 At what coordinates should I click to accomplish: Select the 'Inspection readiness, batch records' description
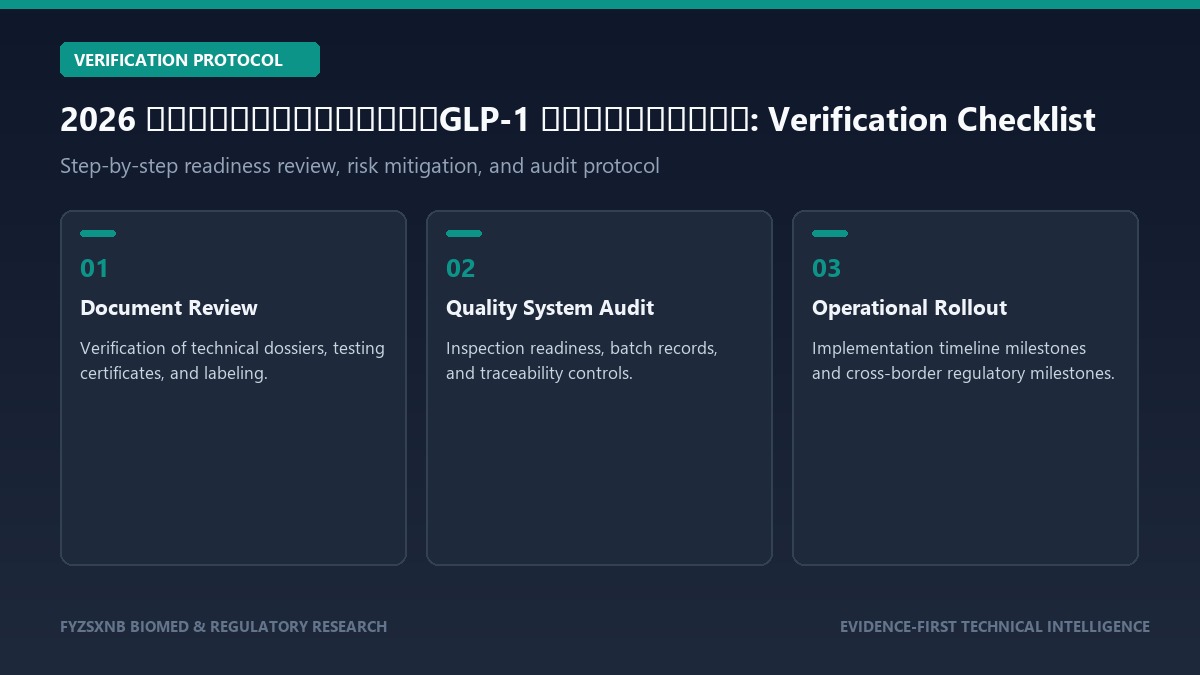582,361
